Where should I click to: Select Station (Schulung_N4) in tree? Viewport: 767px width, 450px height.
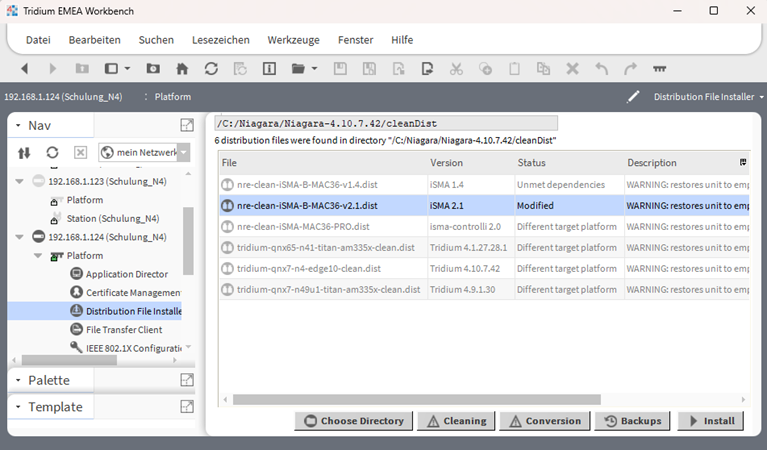(113, 219)
